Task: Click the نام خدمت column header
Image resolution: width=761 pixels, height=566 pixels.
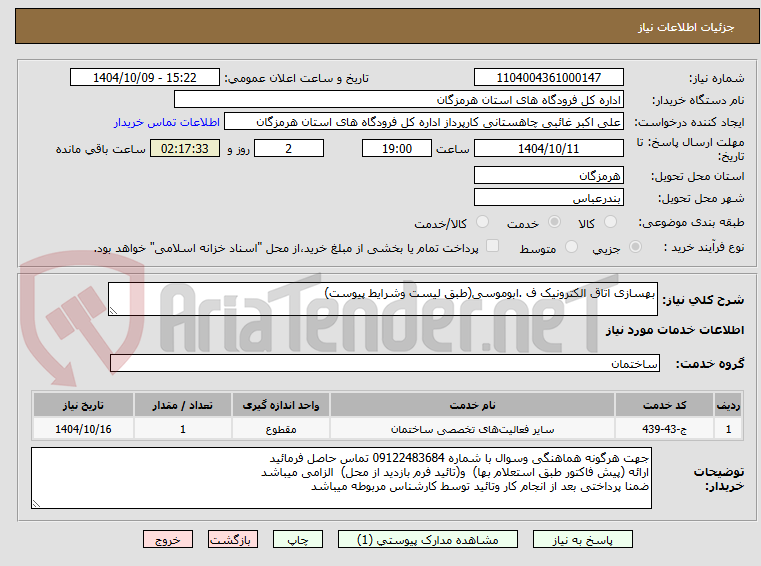Action: click(472, 405)
